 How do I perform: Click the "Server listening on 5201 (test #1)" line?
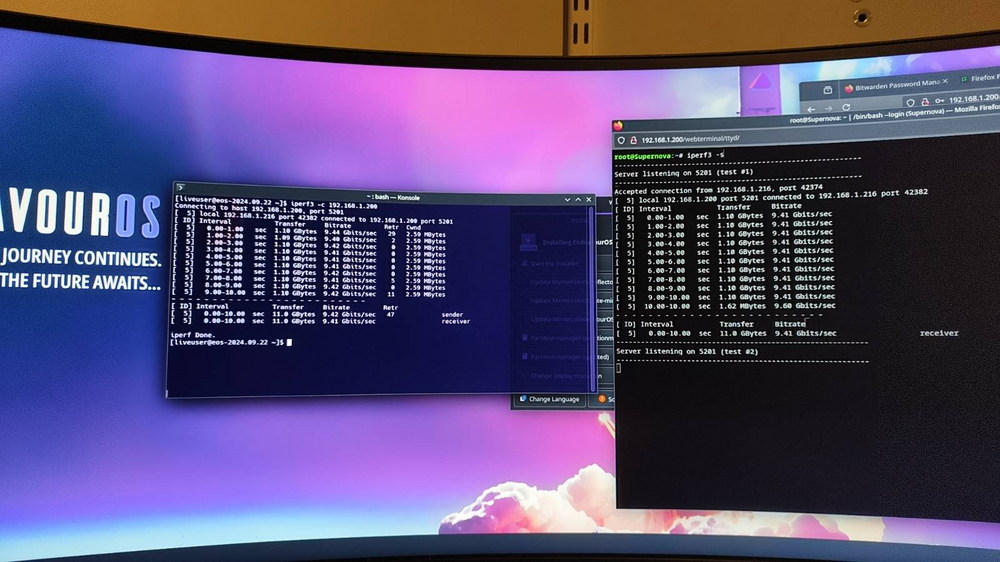(684, 173)
